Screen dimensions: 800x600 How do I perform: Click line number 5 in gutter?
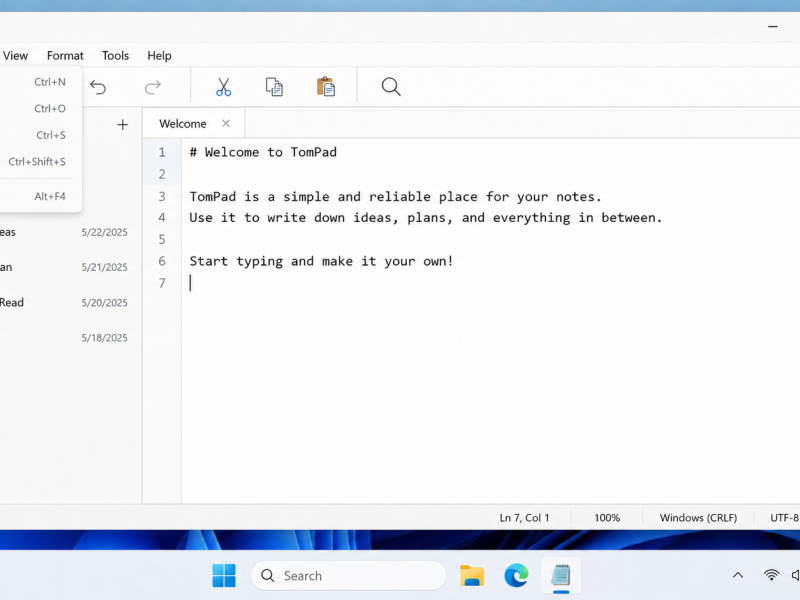click(162, 239)
